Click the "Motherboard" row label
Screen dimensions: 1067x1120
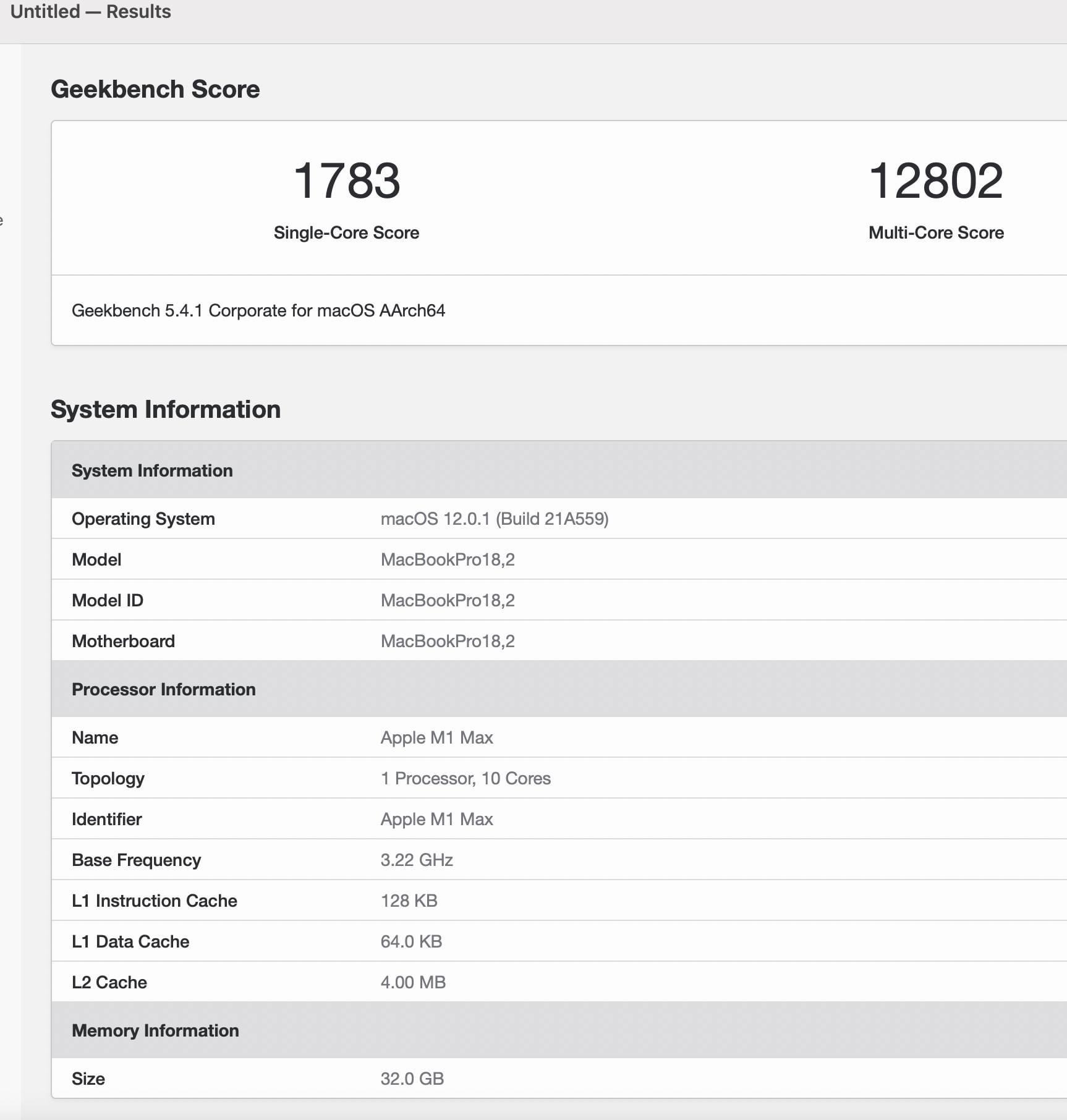pyautogui.click(x=123, y=641)
